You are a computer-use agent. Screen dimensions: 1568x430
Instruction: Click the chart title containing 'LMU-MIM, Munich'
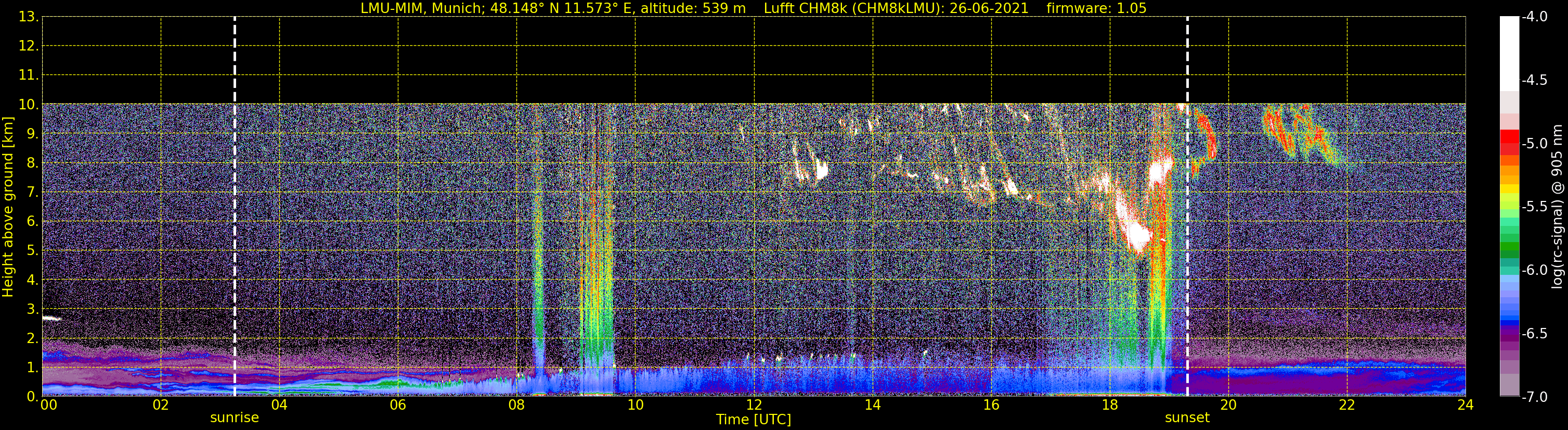point(754,8)
